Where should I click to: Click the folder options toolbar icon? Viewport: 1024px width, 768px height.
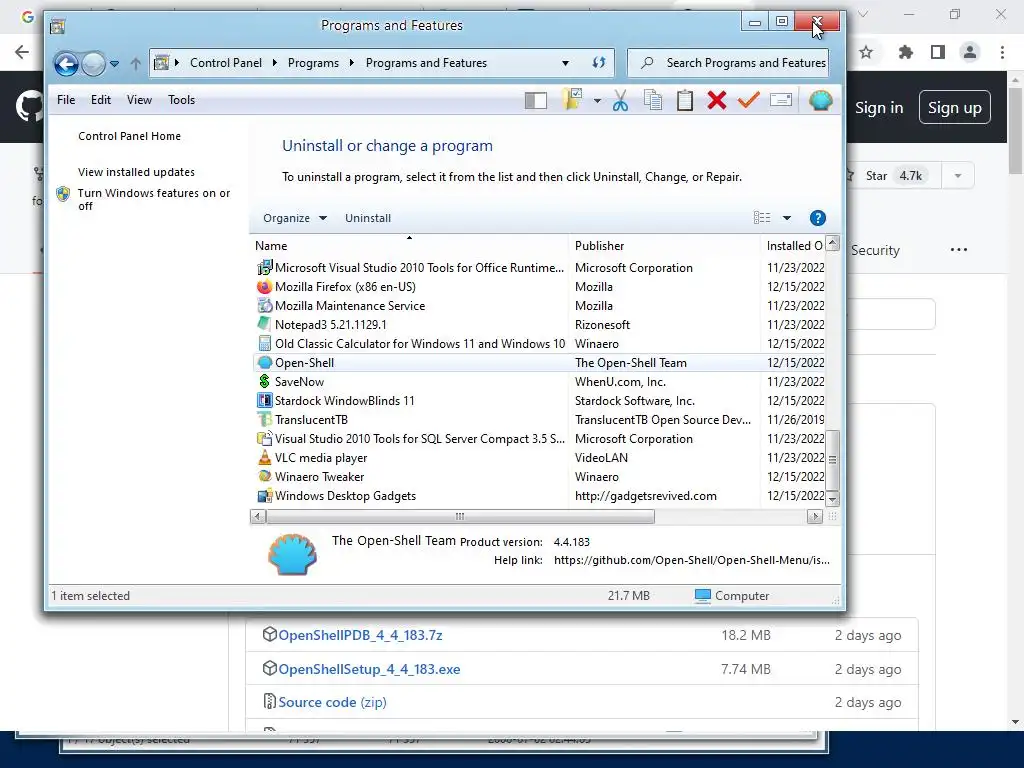(572, 99)
